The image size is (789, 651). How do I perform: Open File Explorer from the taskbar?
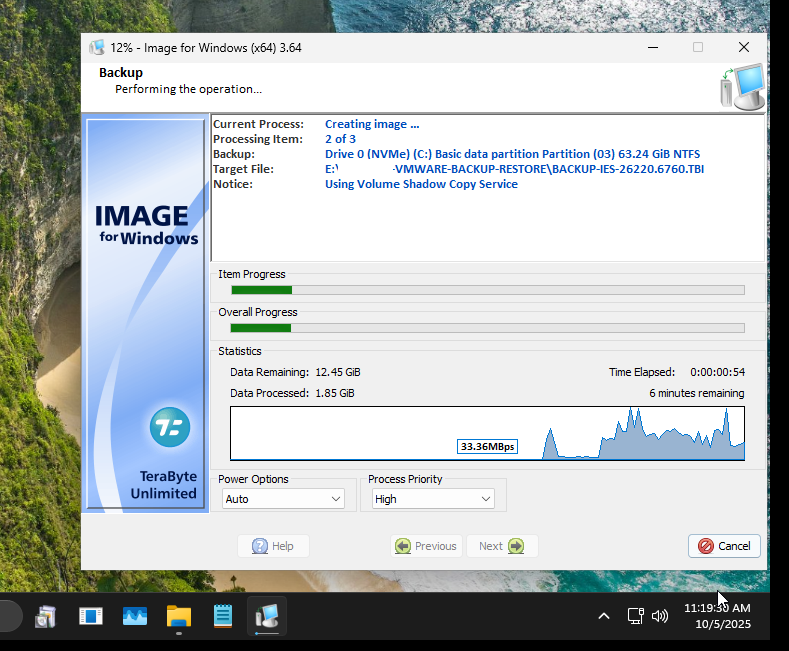click(179, 616)
